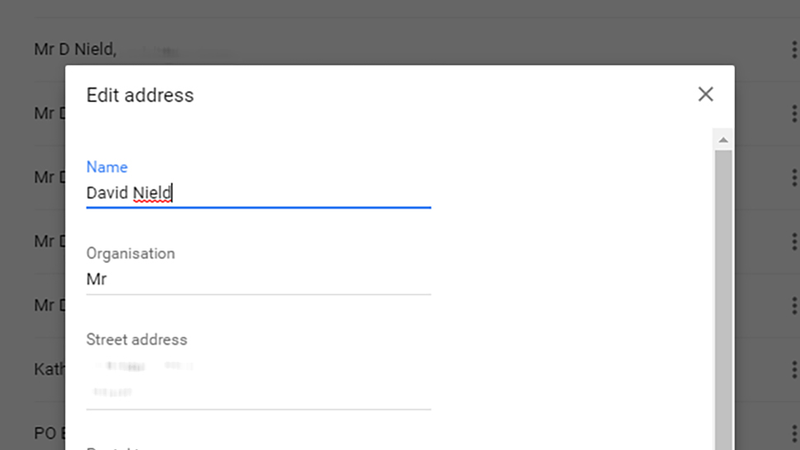800x450 pixels.
Task: Click the first line of Street address field
Action: click(259, 366)
